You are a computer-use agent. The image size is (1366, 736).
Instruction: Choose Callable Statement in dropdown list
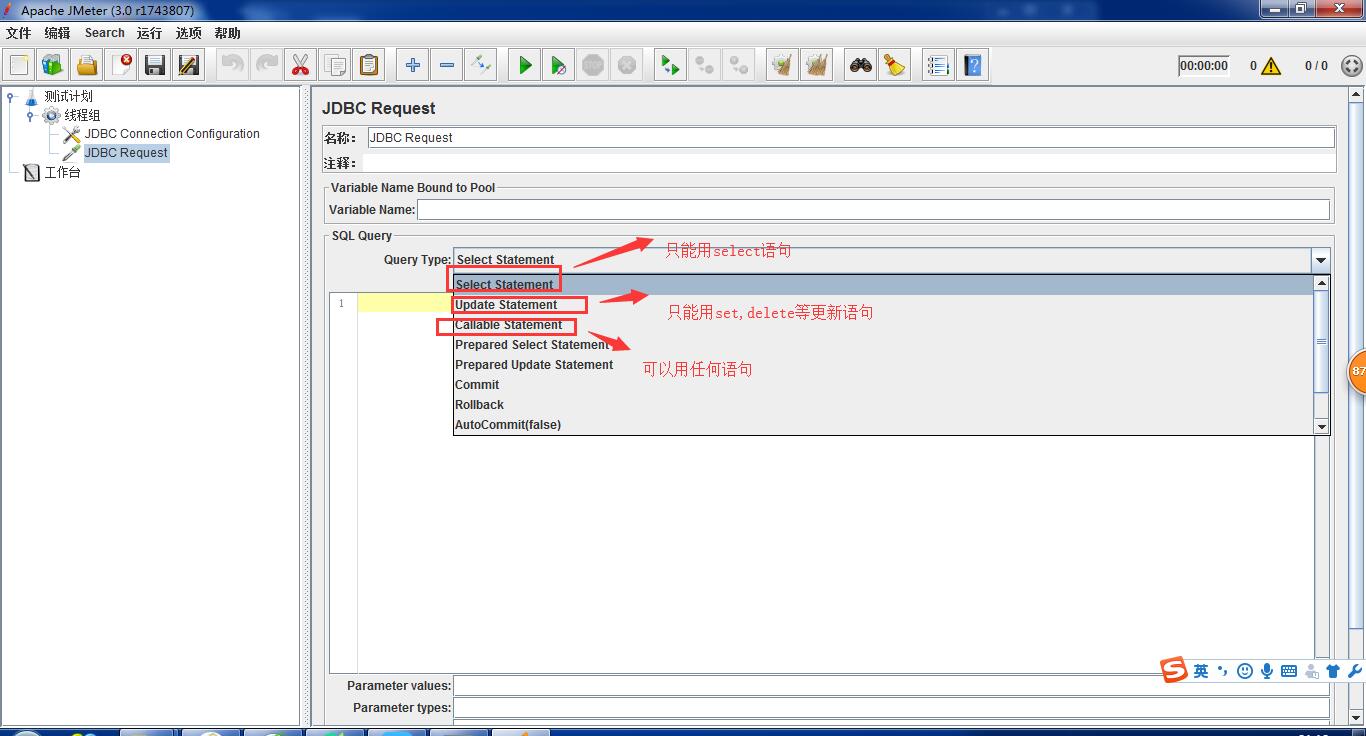click(x=884, y=325)
